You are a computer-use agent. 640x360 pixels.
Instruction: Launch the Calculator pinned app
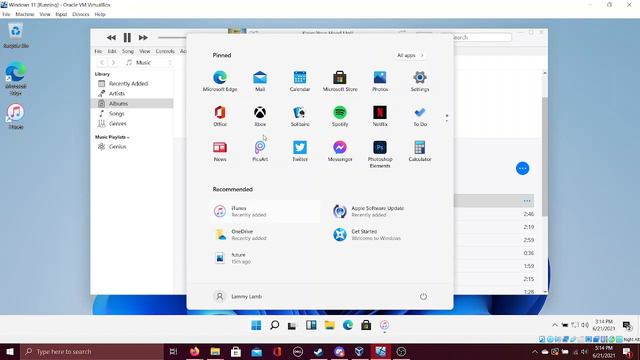click(x=420, y=151)
